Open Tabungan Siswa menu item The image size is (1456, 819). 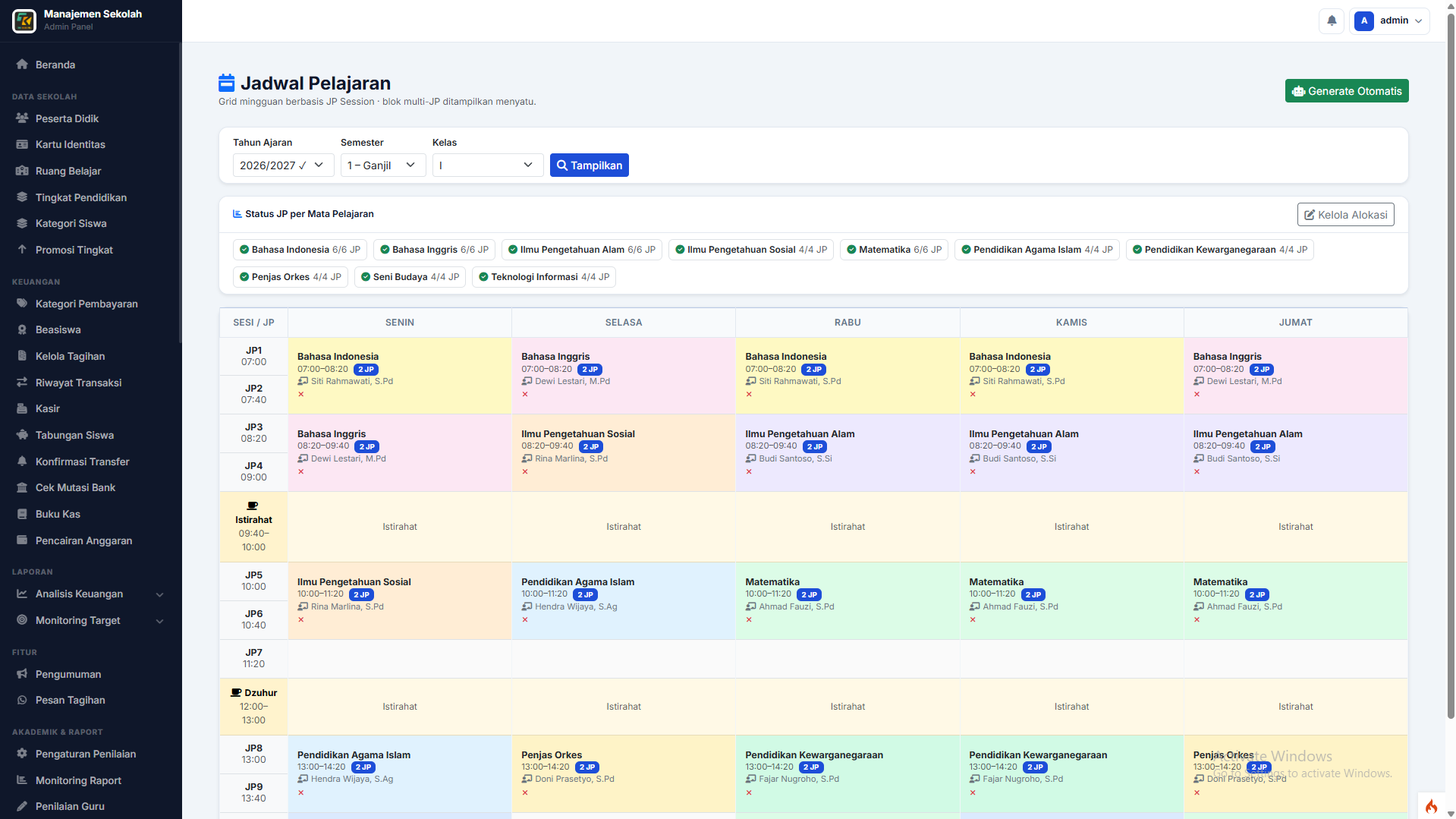pos(91,435)
